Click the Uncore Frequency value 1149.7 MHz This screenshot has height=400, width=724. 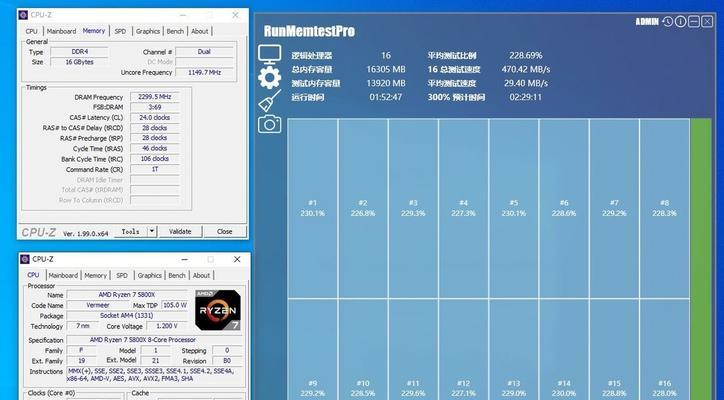coord(205,73)
